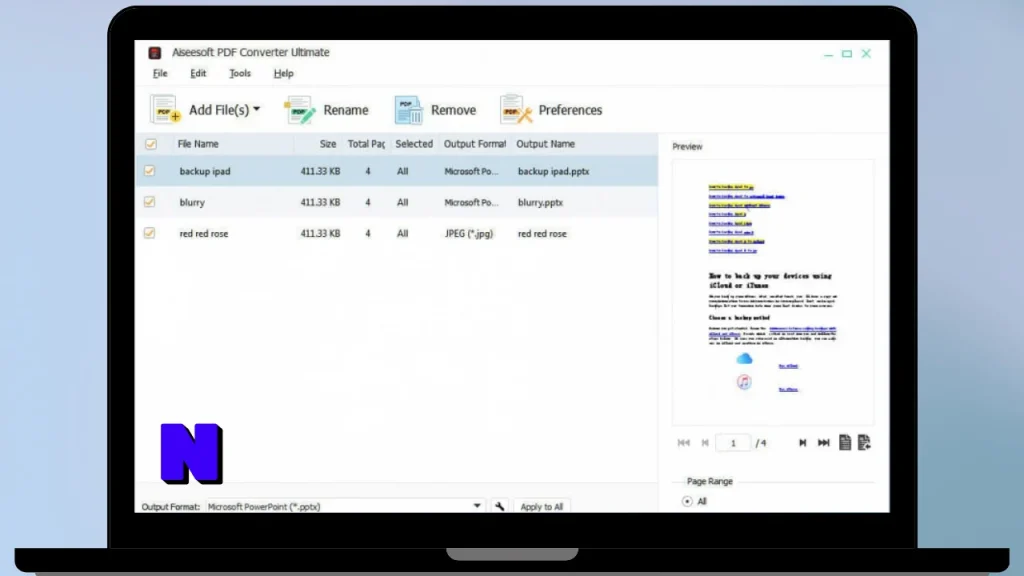Sort by the Size column header
The image size is (1024, 576).
[x=328, y=144]
